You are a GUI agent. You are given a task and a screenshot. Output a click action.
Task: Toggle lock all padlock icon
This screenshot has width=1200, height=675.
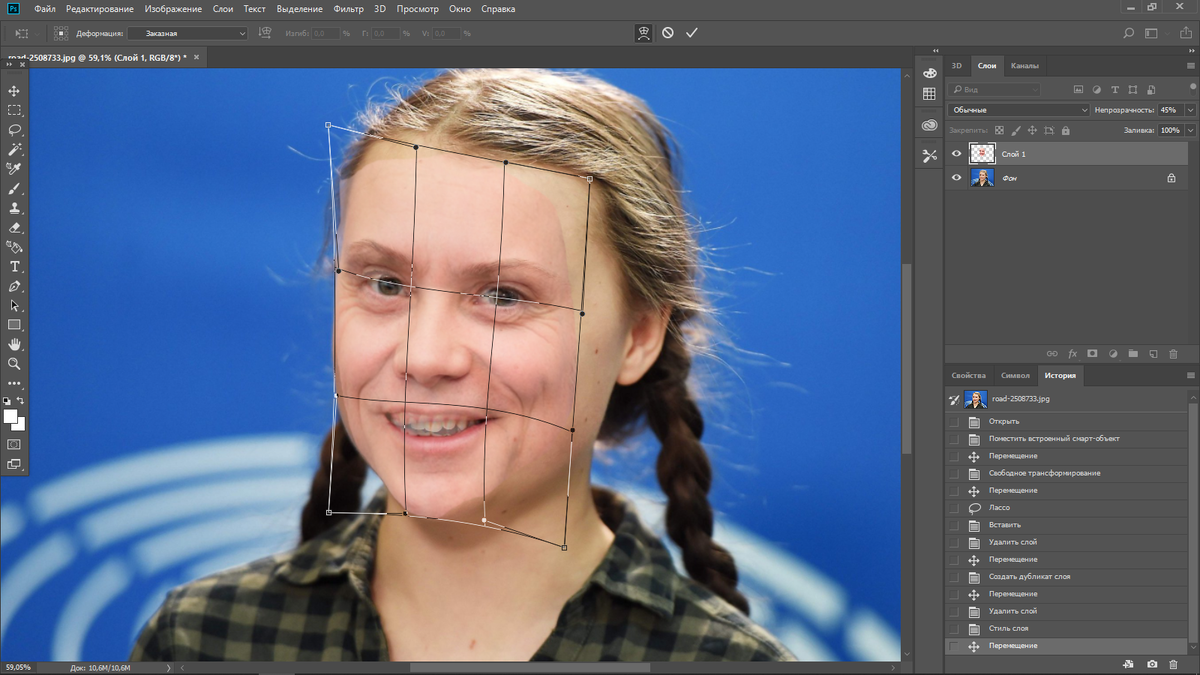point(1065,130)
